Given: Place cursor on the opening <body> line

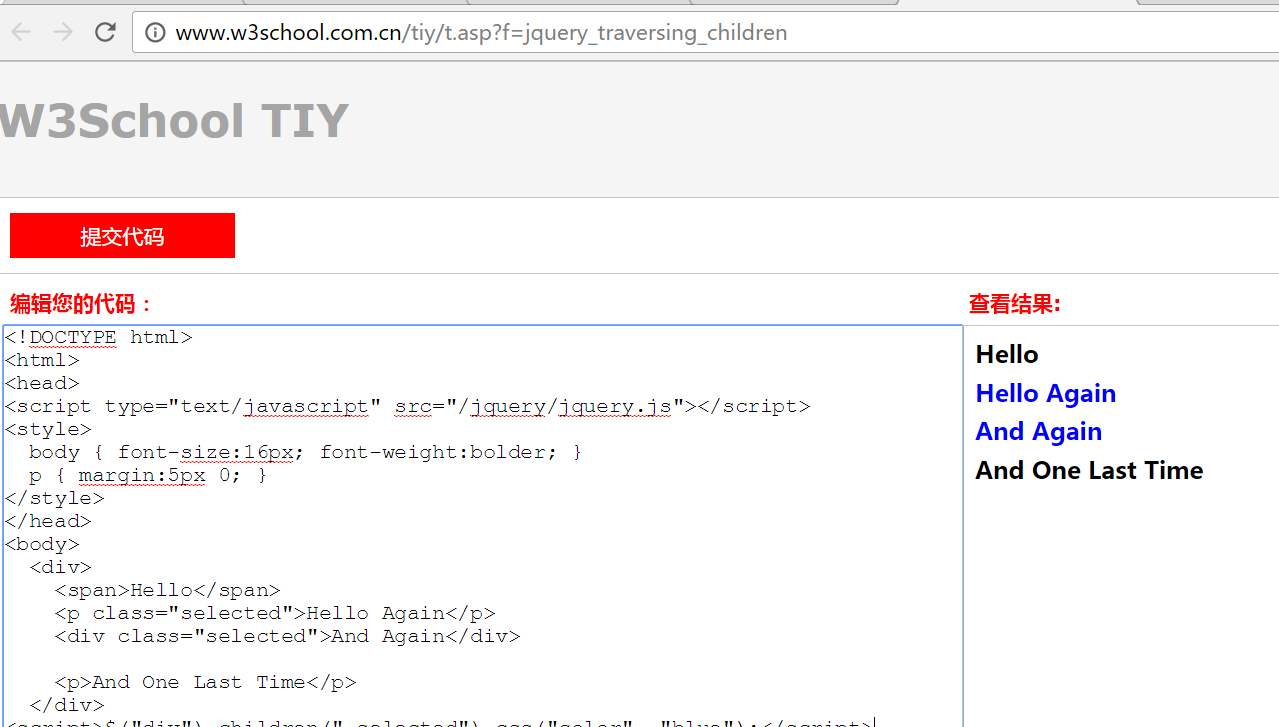Looking at the screenshot, I should click(x=42, y=544).
